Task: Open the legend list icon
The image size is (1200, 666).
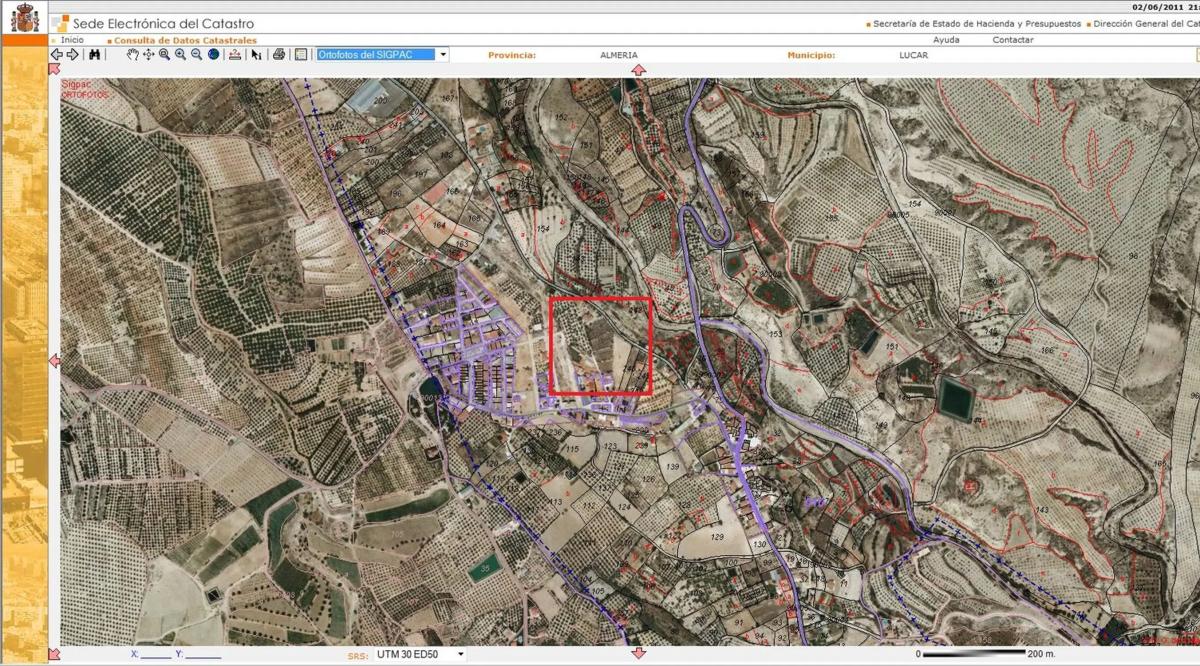Action: tap(300, 55)
